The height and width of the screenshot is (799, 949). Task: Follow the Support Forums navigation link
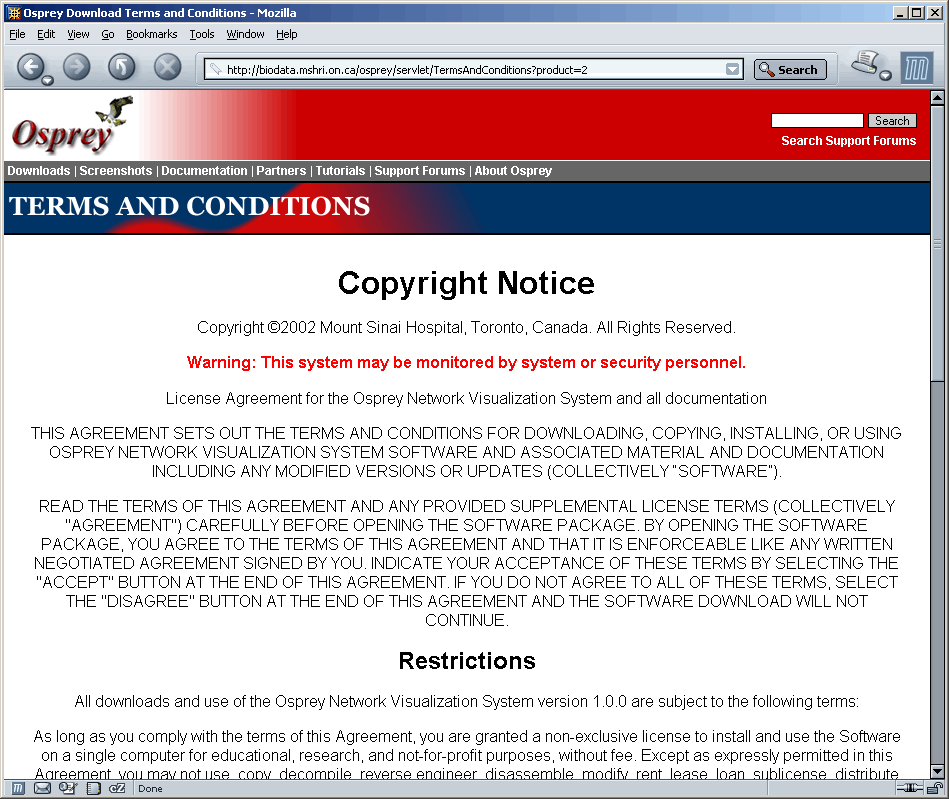tap(419, 171)
